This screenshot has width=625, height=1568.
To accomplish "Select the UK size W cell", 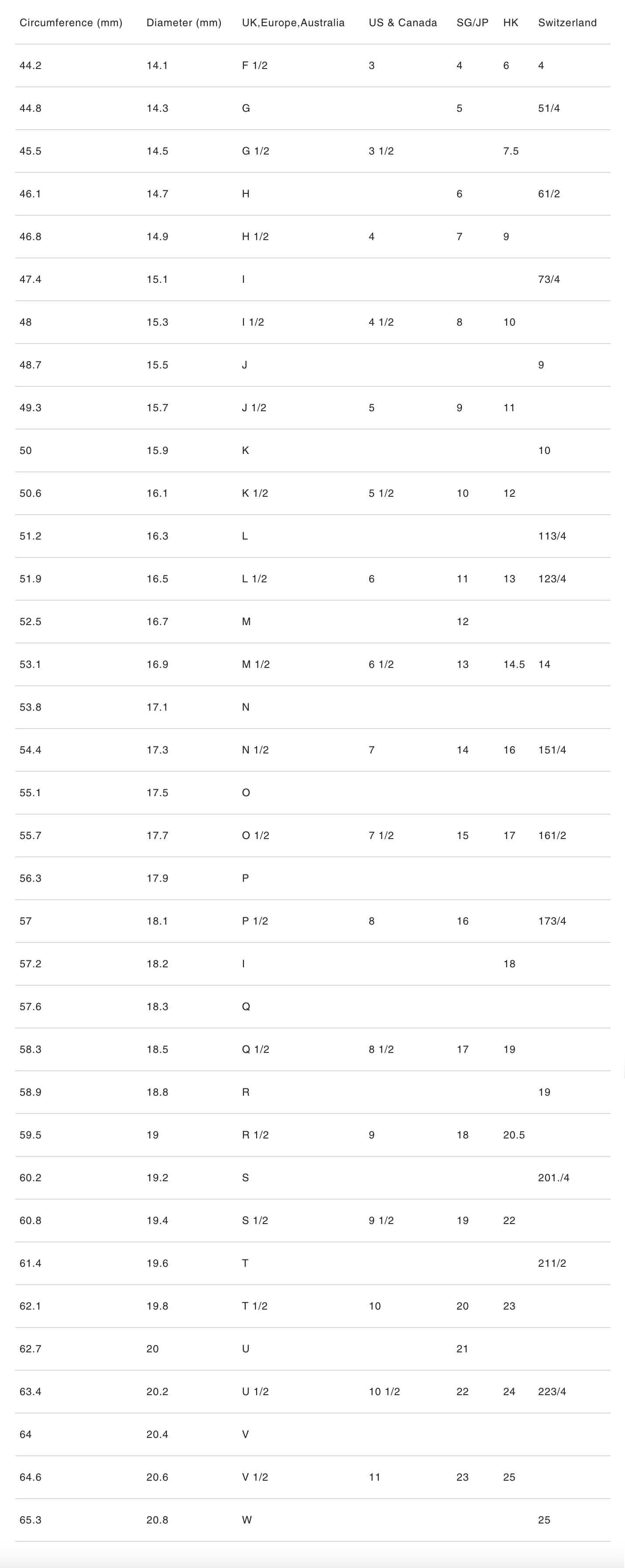I will point(247,1520).
